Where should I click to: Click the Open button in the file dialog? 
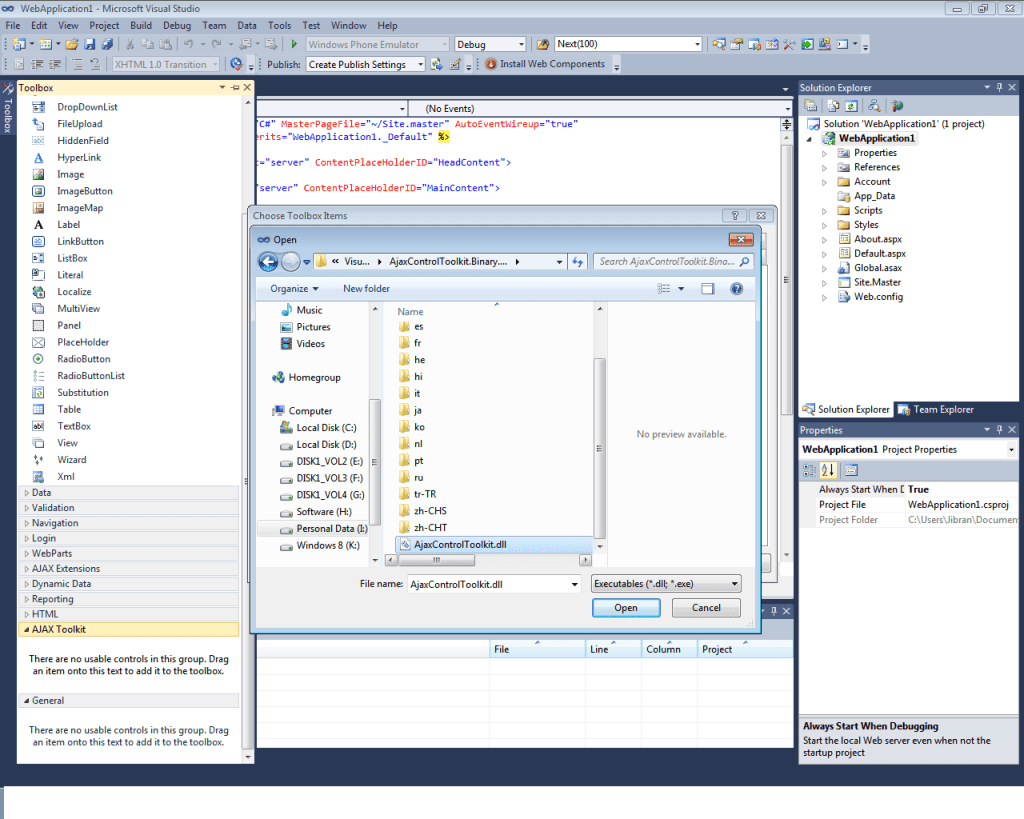626,607
